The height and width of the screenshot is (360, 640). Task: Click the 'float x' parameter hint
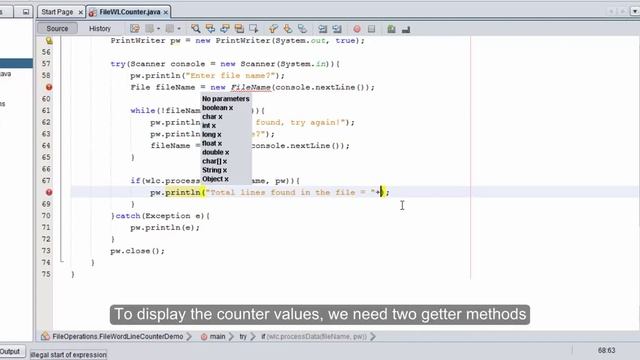212,143
